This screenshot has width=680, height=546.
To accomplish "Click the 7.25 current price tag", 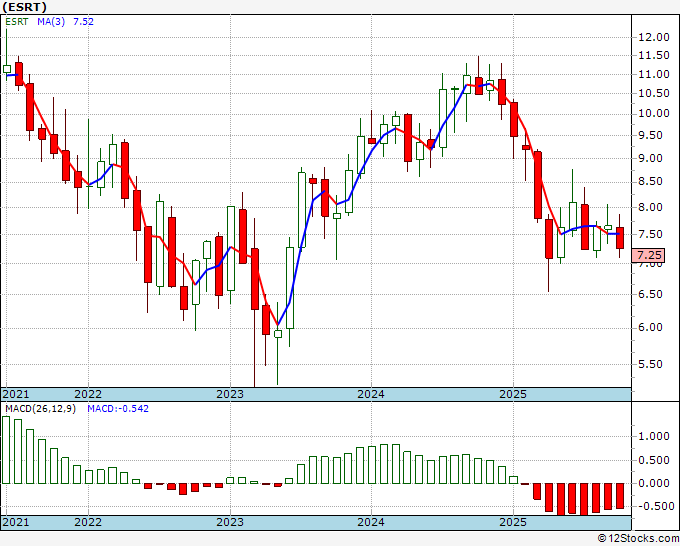I will (648, 255).
